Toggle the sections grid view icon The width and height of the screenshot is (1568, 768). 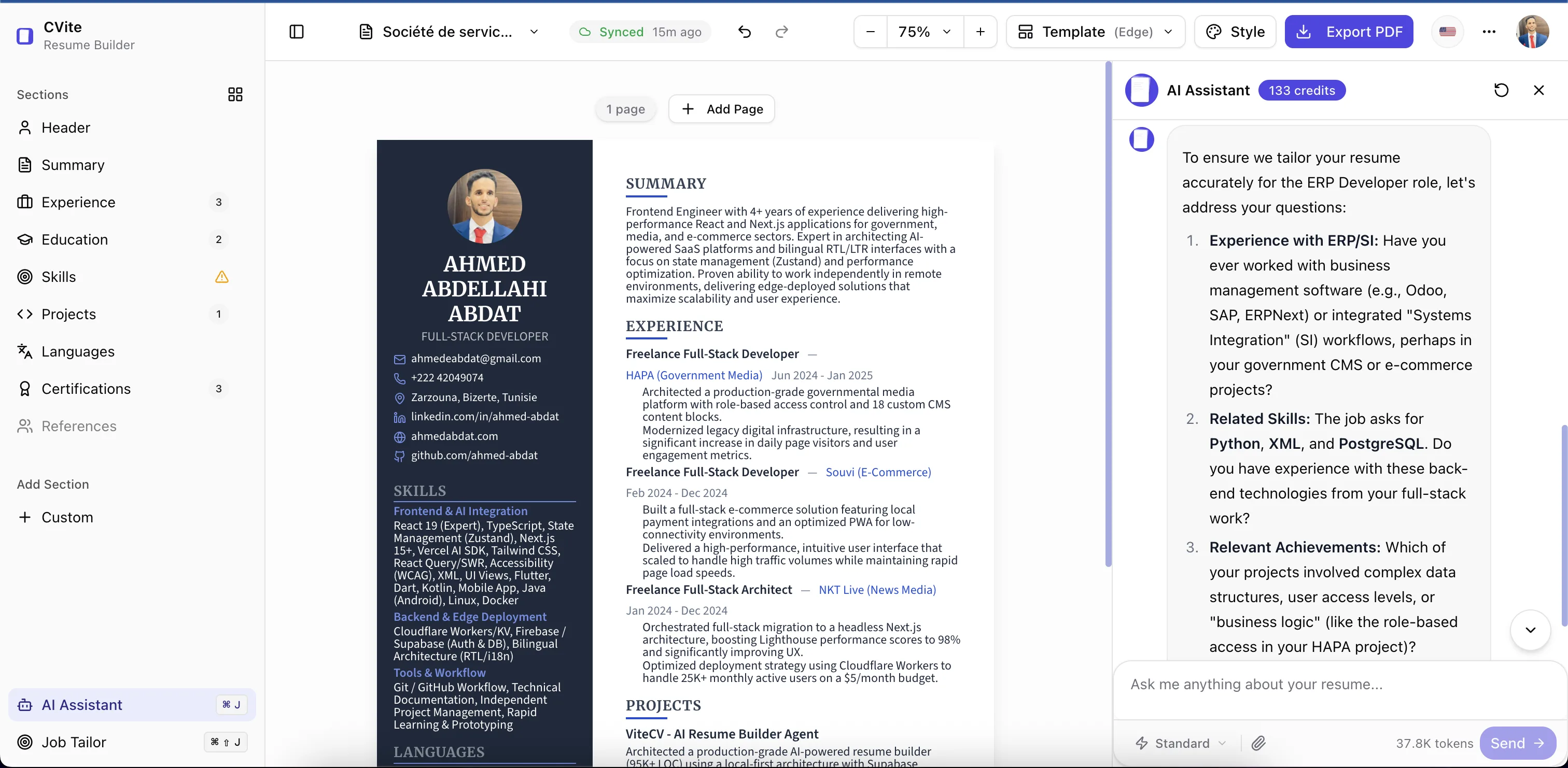click(235, 94)
